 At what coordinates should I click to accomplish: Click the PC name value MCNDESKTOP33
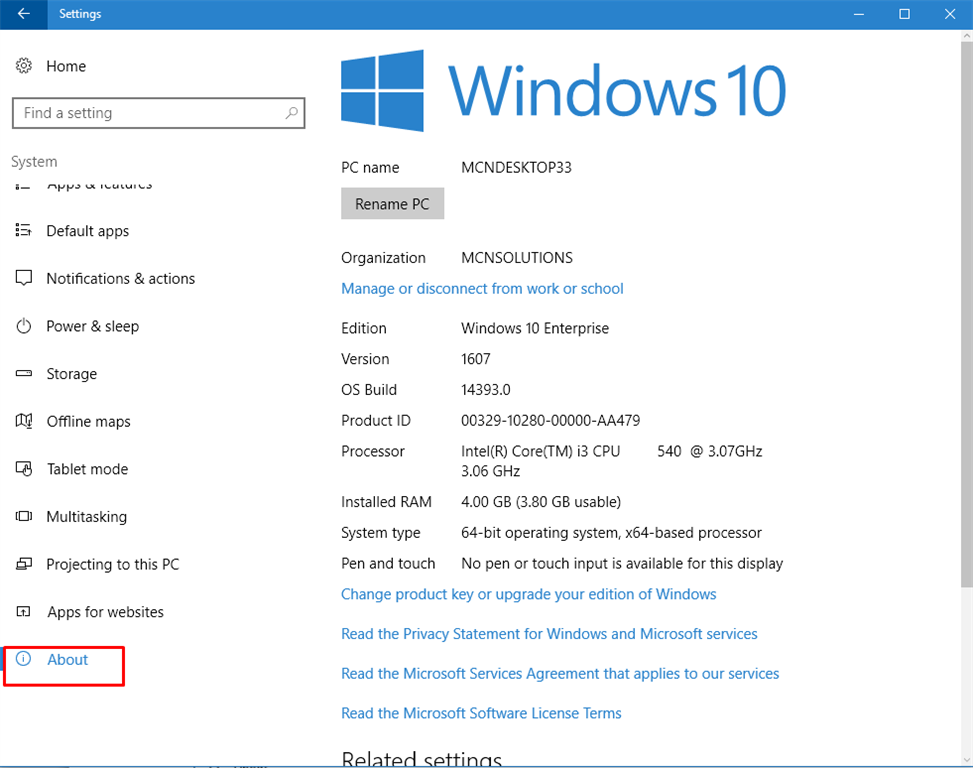click(x=516, y=167)
